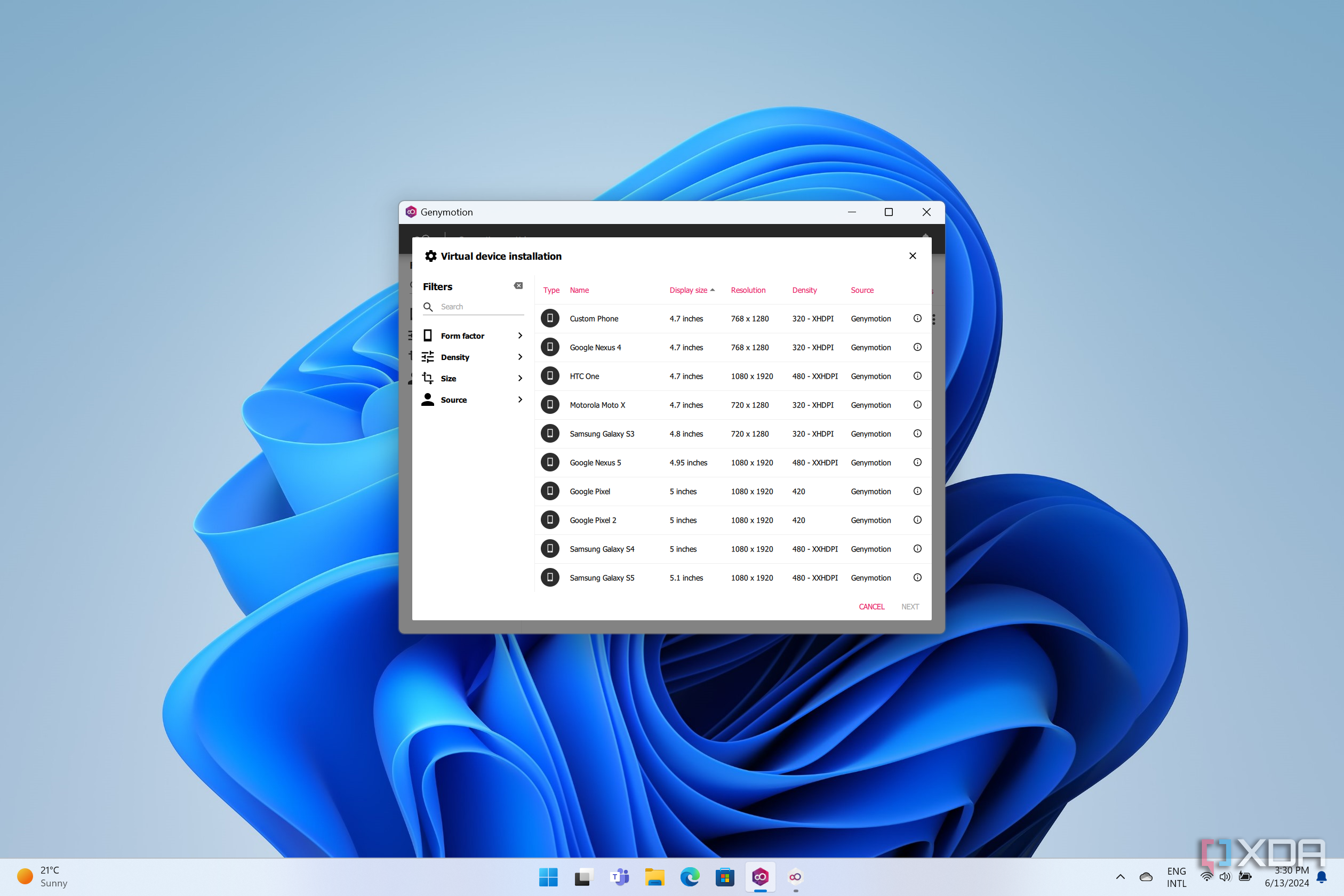The height and width of the screenshot is (896, 1344).
Task: Click the search magnifier icon in Filters
Action: point(428,307)
